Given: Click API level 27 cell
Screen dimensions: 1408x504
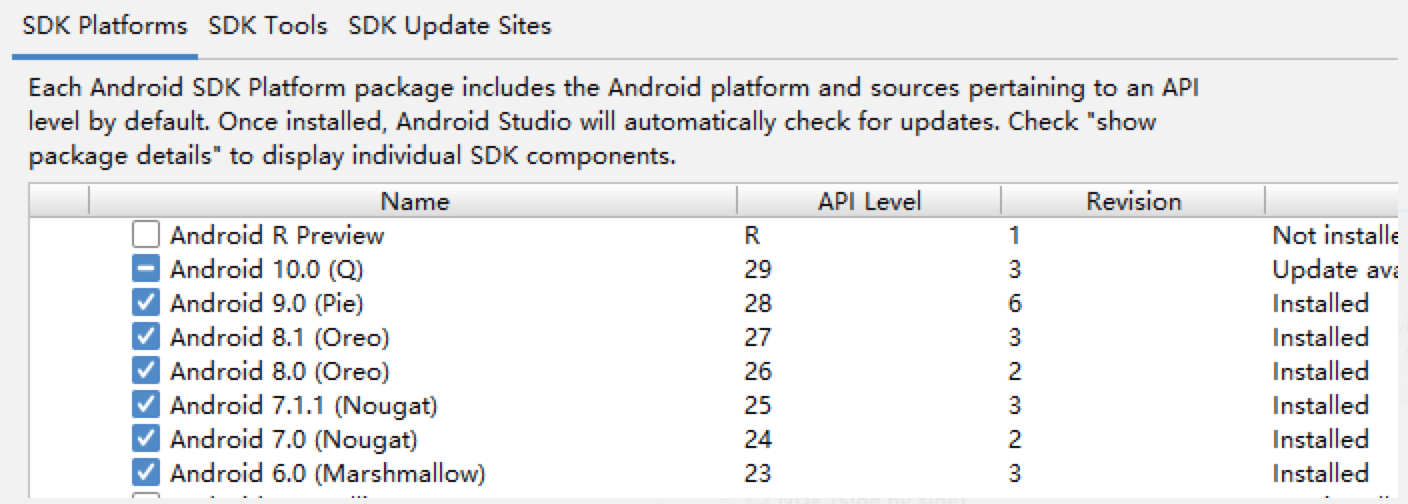Looking at the screenshot, I should tap(758, 337).
